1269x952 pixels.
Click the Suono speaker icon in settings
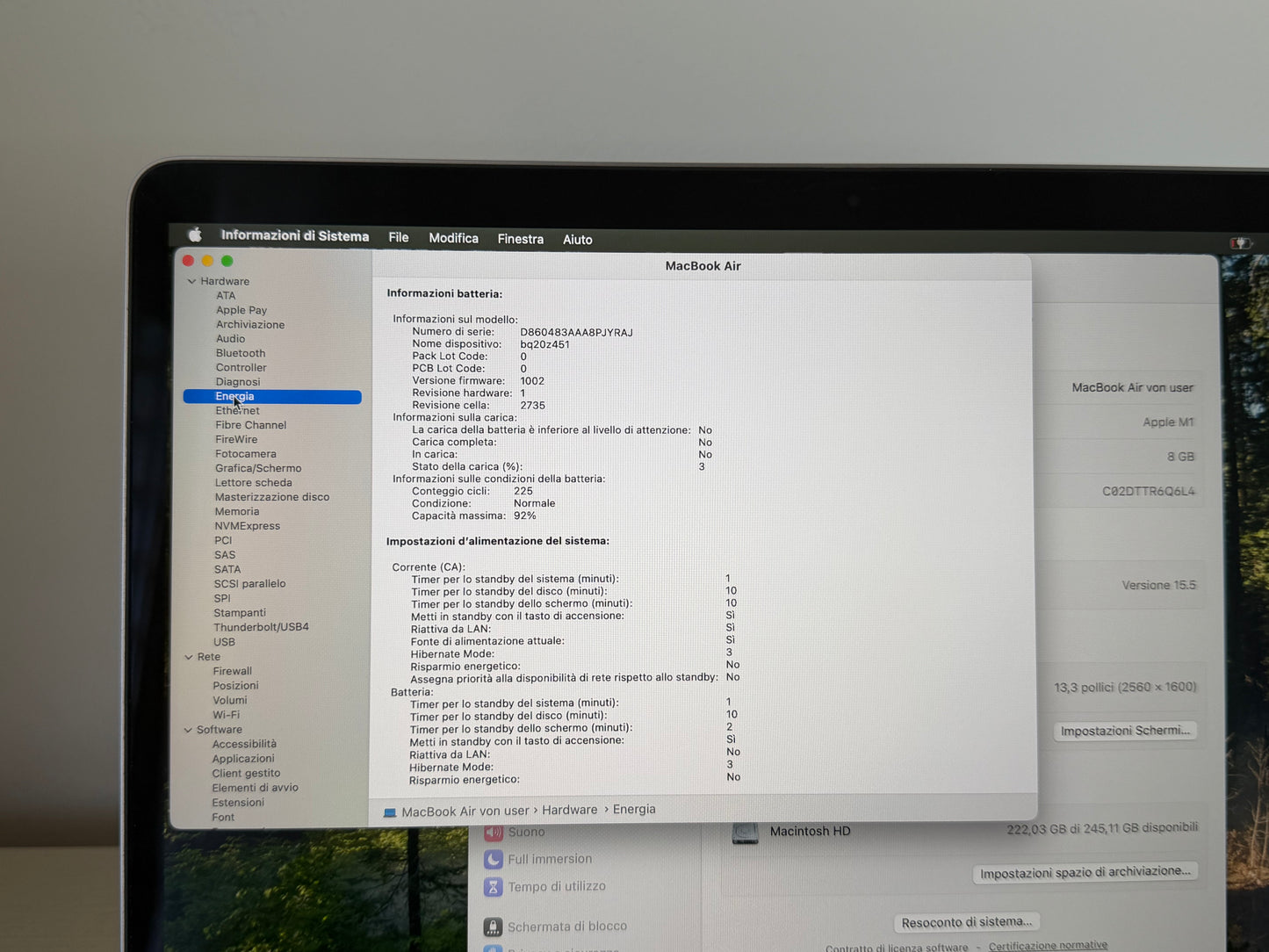[x=494, y=832]
